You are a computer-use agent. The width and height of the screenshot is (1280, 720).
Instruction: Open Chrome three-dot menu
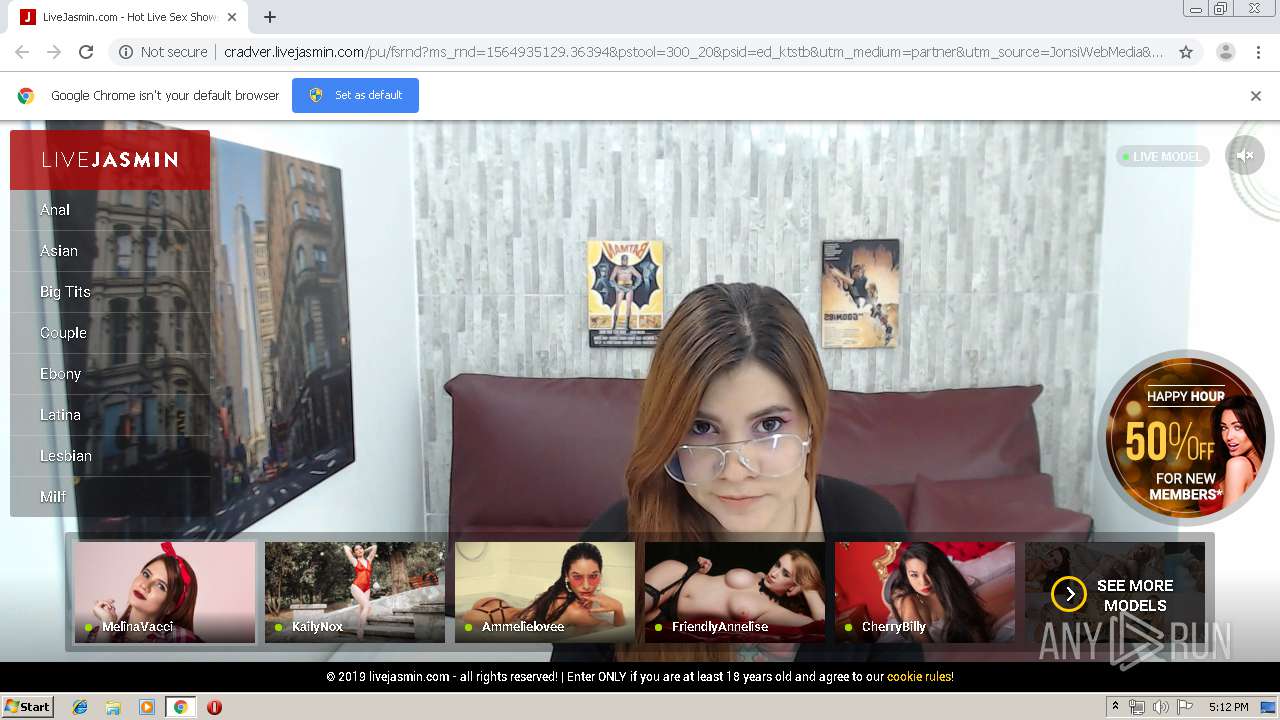tap(1258, 52)
